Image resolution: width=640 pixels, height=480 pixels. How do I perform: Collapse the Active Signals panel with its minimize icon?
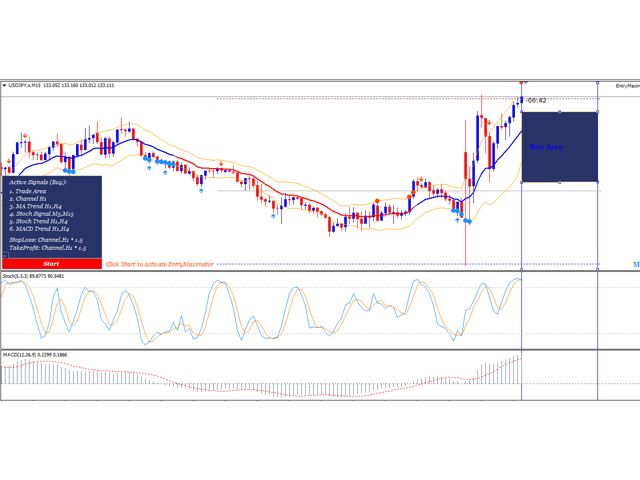pos(5,256)
